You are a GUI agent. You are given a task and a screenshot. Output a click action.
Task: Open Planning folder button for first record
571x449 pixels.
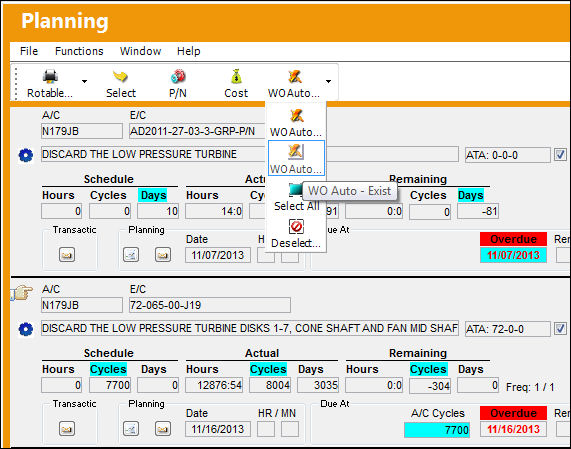(x=163, y=255)
